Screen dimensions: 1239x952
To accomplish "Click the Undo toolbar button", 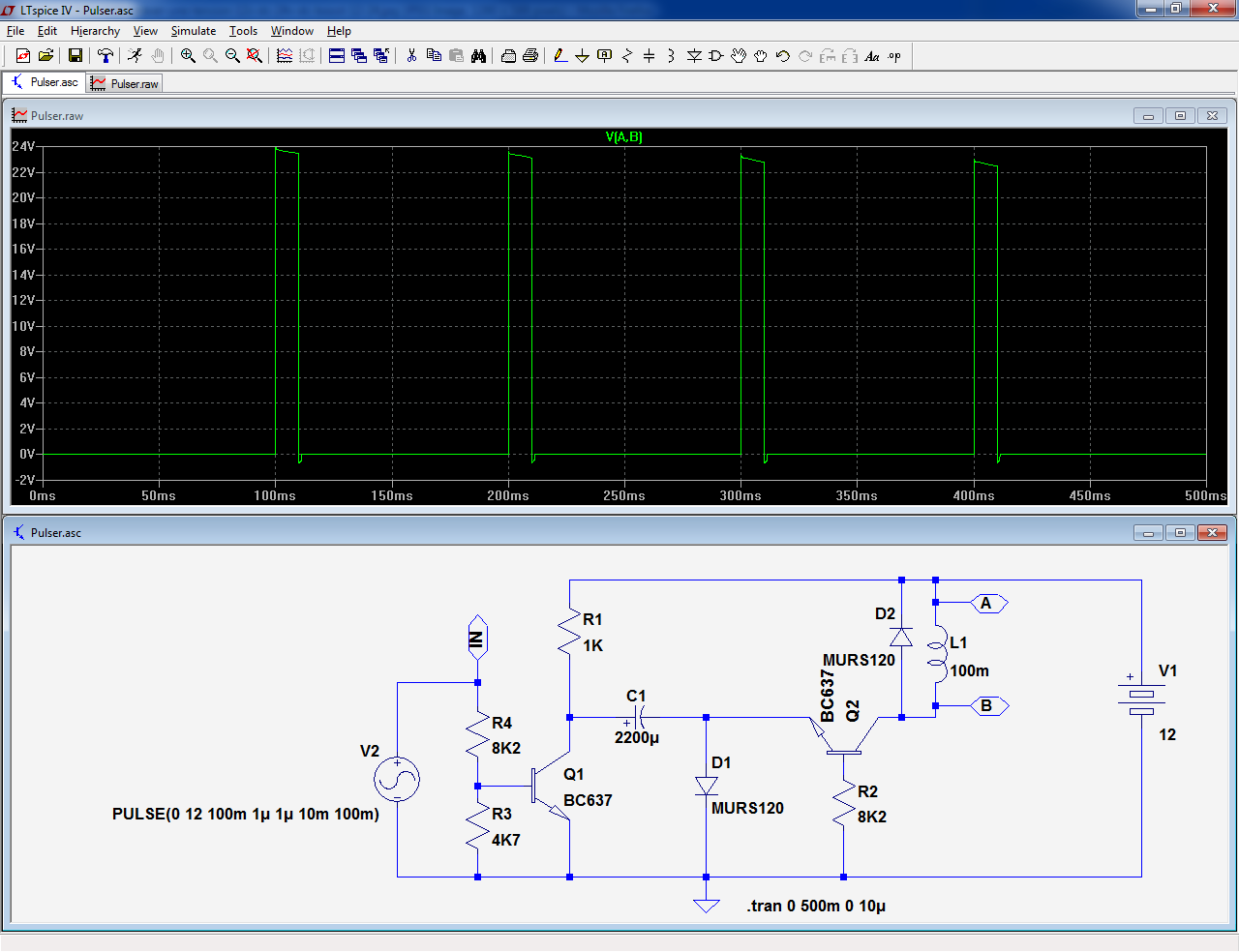I will pyautogui.click(x=783, y=56).
